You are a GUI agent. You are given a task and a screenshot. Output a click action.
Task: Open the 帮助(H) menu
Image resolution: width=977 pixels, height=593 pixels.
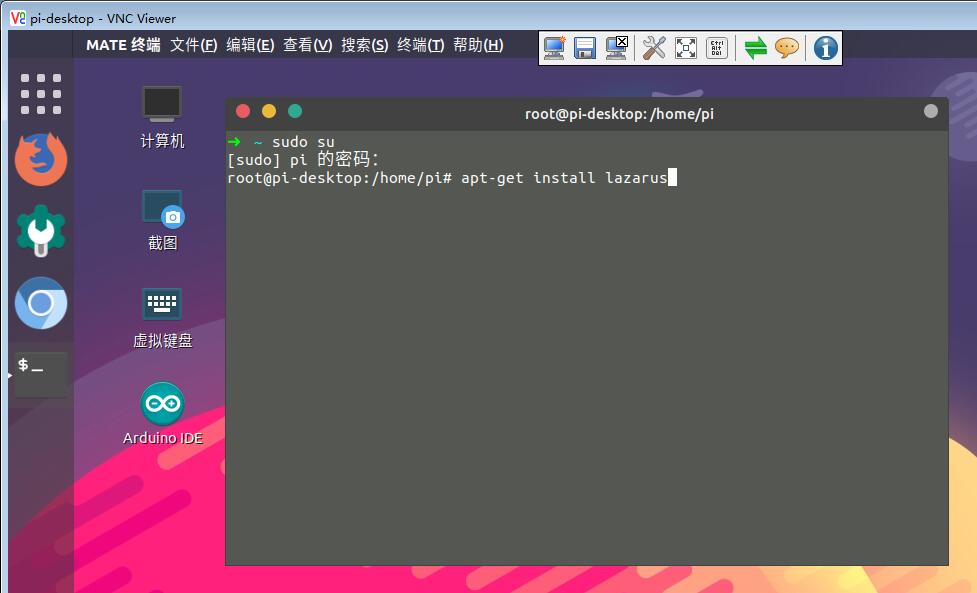tap(478, 45)
